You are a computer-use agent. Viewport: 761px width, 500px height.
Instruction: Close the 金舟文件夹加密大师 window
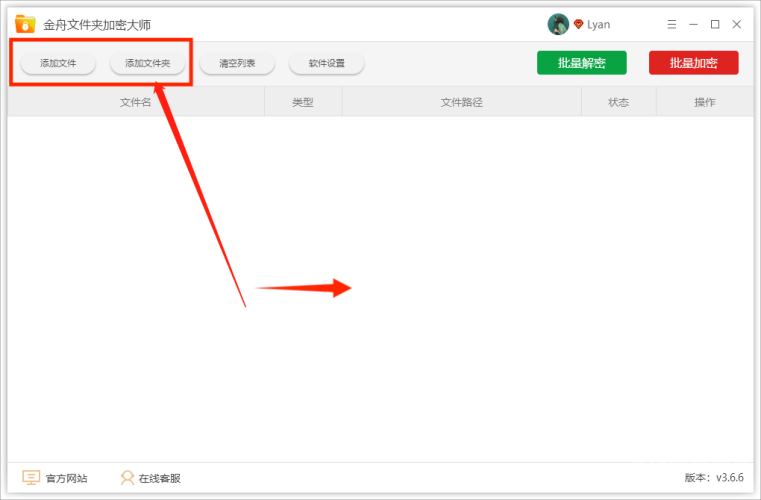point(737,24)
